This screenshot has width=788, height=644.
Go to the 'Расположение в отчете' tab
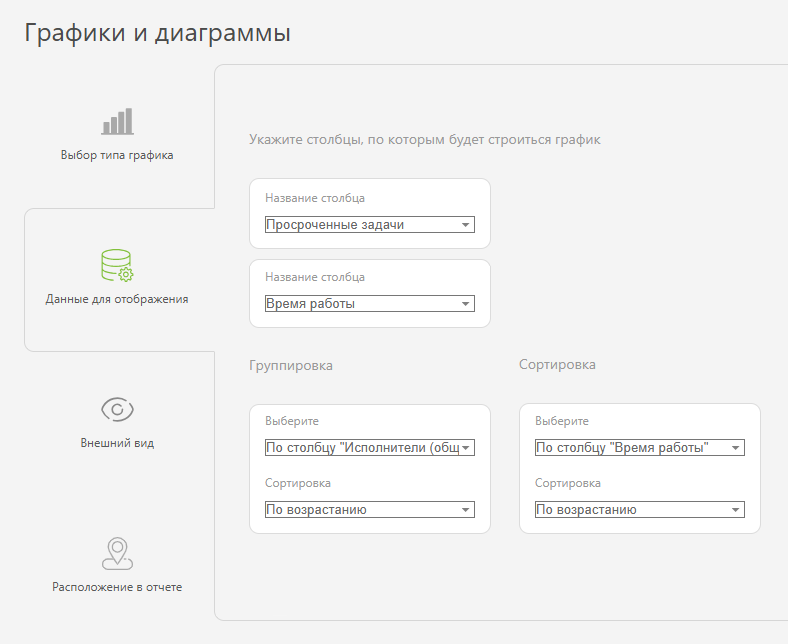[x=117, y=587]
